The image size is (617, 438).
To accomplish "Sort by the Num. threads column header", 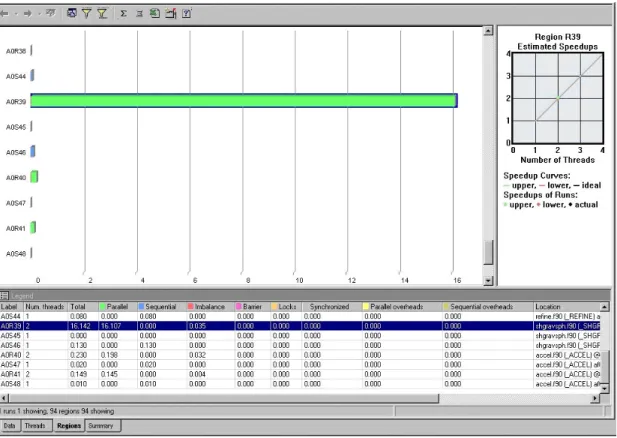I will (46, 307).
